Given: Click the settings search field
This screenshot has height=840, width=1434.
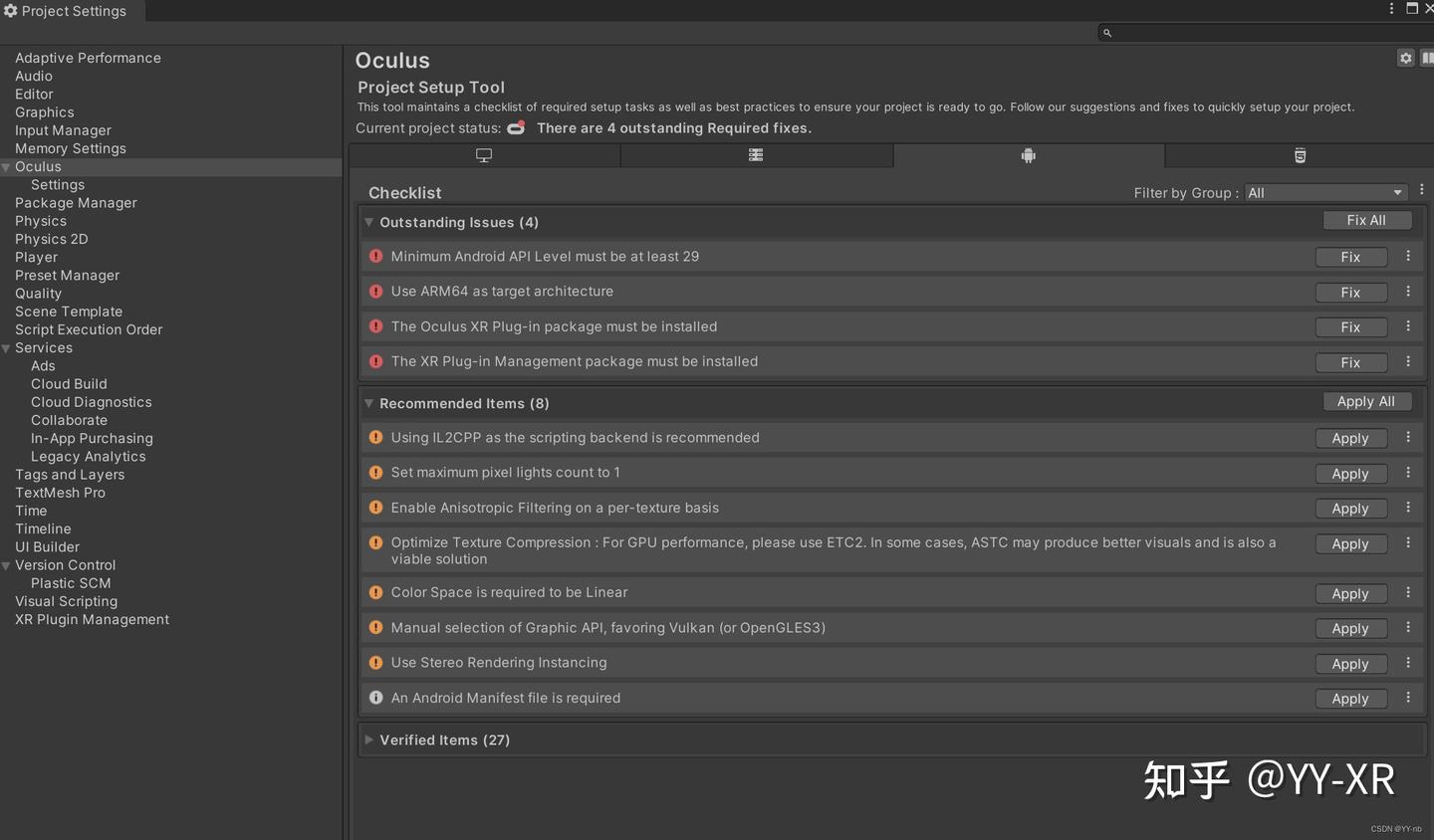Looking at the screenshot, I should coord(1265,33).
